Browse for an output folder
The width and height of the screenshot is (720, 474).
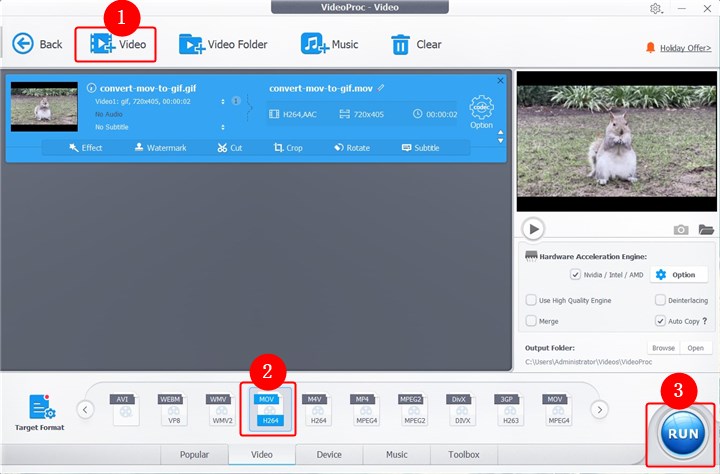664,348
